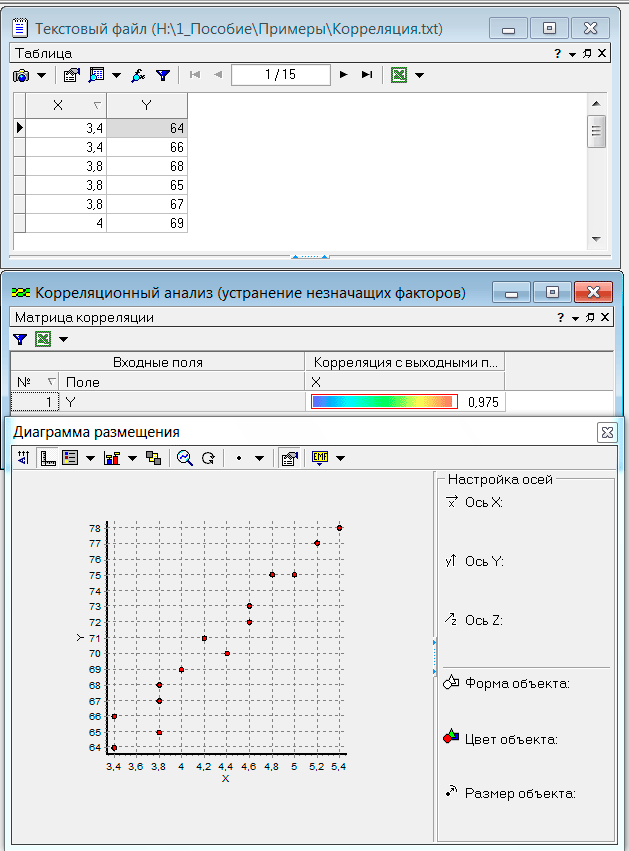Toggle the axes ruler icon in the diagram toolbar
Viewport: 629px width, 851px height.
click(48, 458)
